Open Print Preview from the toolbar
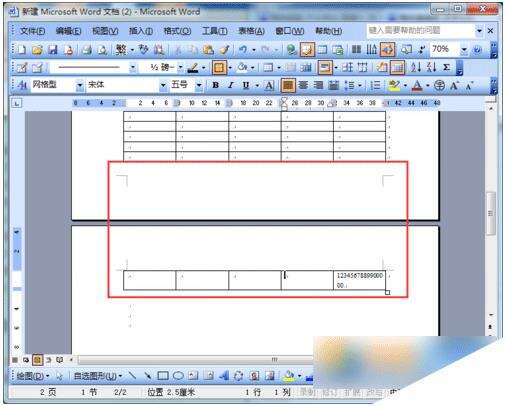The width and height of the screenshot is (505, 406). 102,50
